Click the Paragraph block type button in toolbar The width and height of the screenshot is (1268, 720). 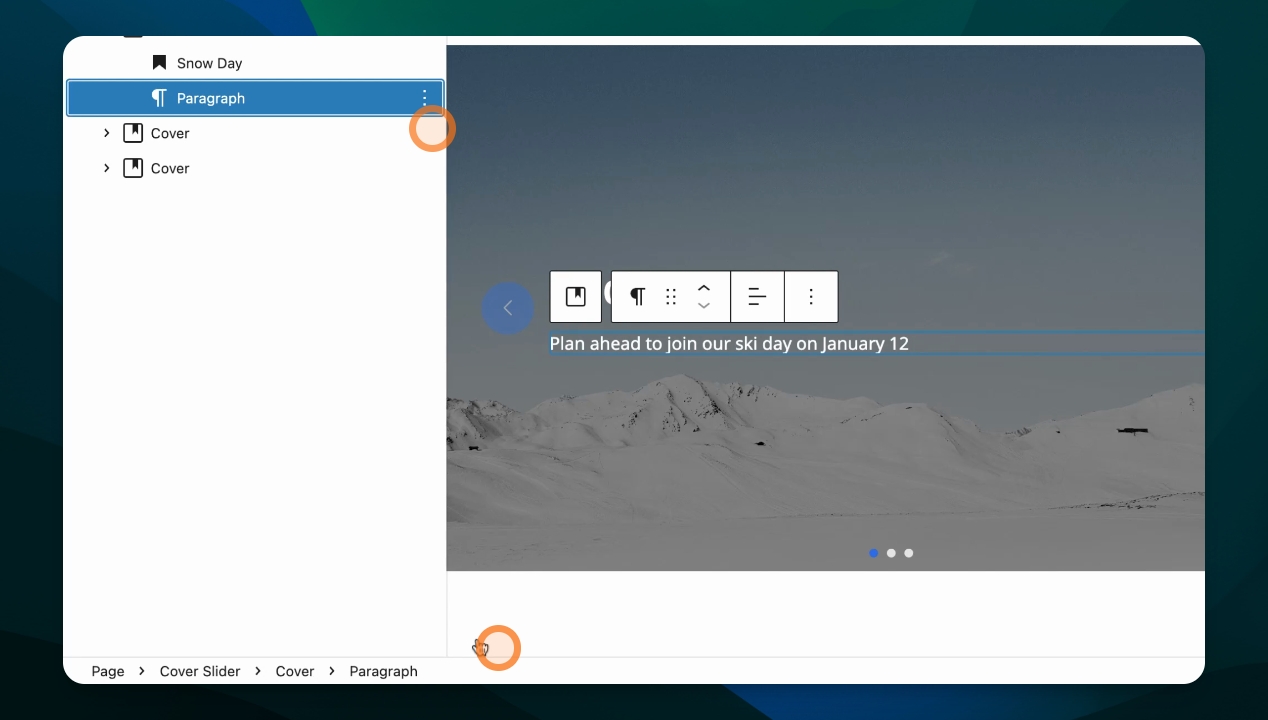click(x=637, y=297)
